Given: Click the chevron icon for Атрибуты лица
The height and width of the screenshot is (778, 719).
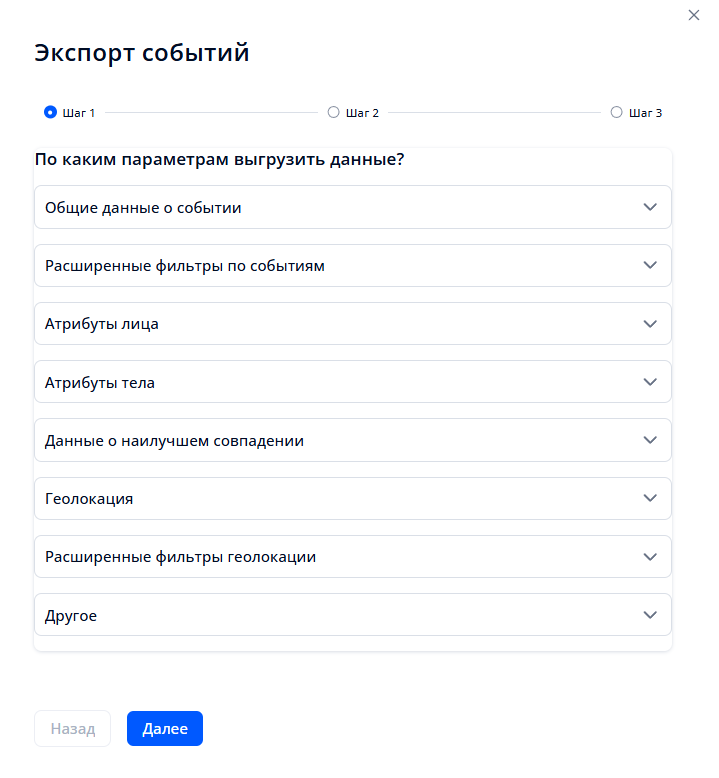Looking at the screenshot, I should point(650,324).
